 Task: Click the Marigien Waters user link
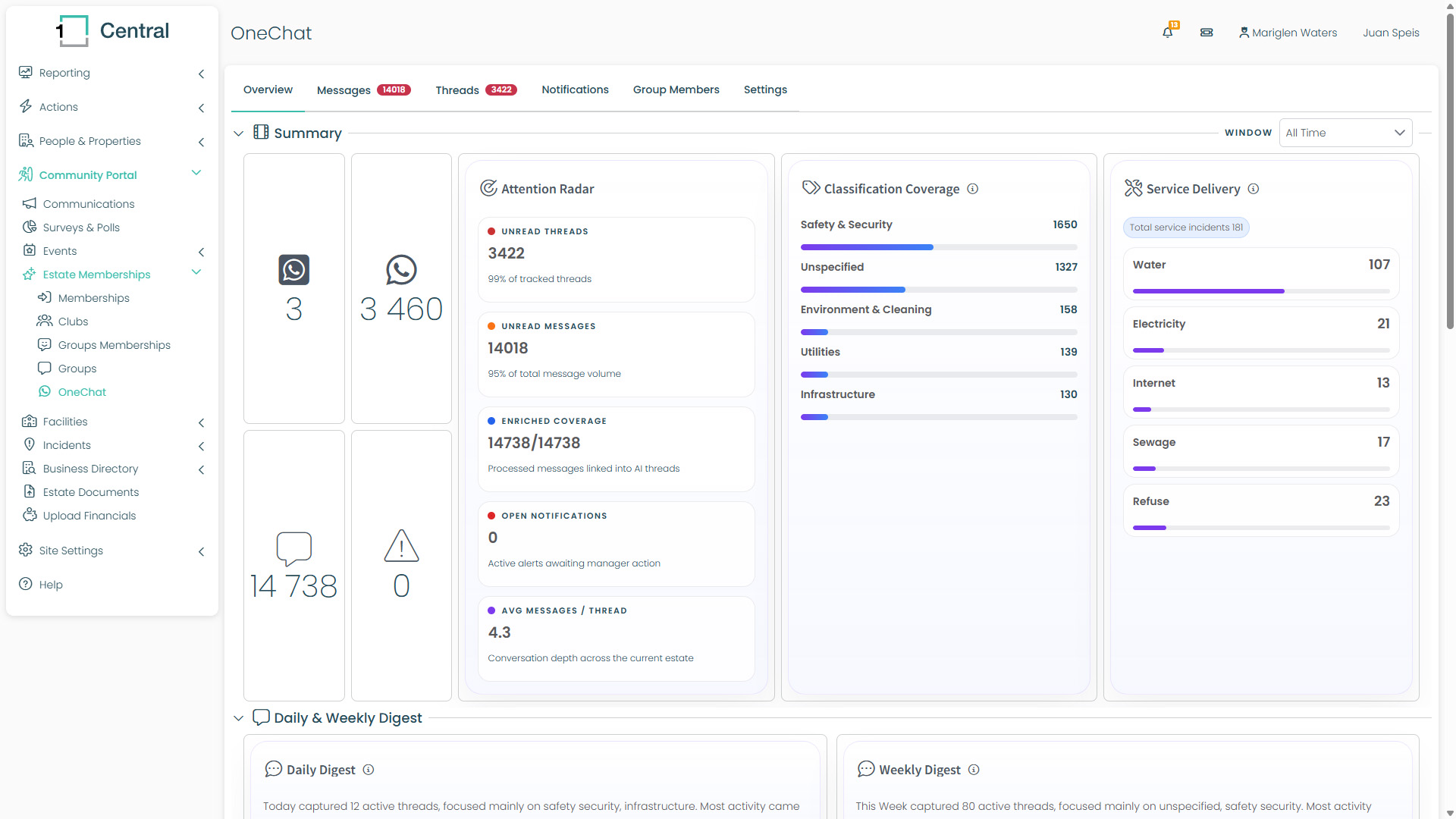[x=1288, y=33]
